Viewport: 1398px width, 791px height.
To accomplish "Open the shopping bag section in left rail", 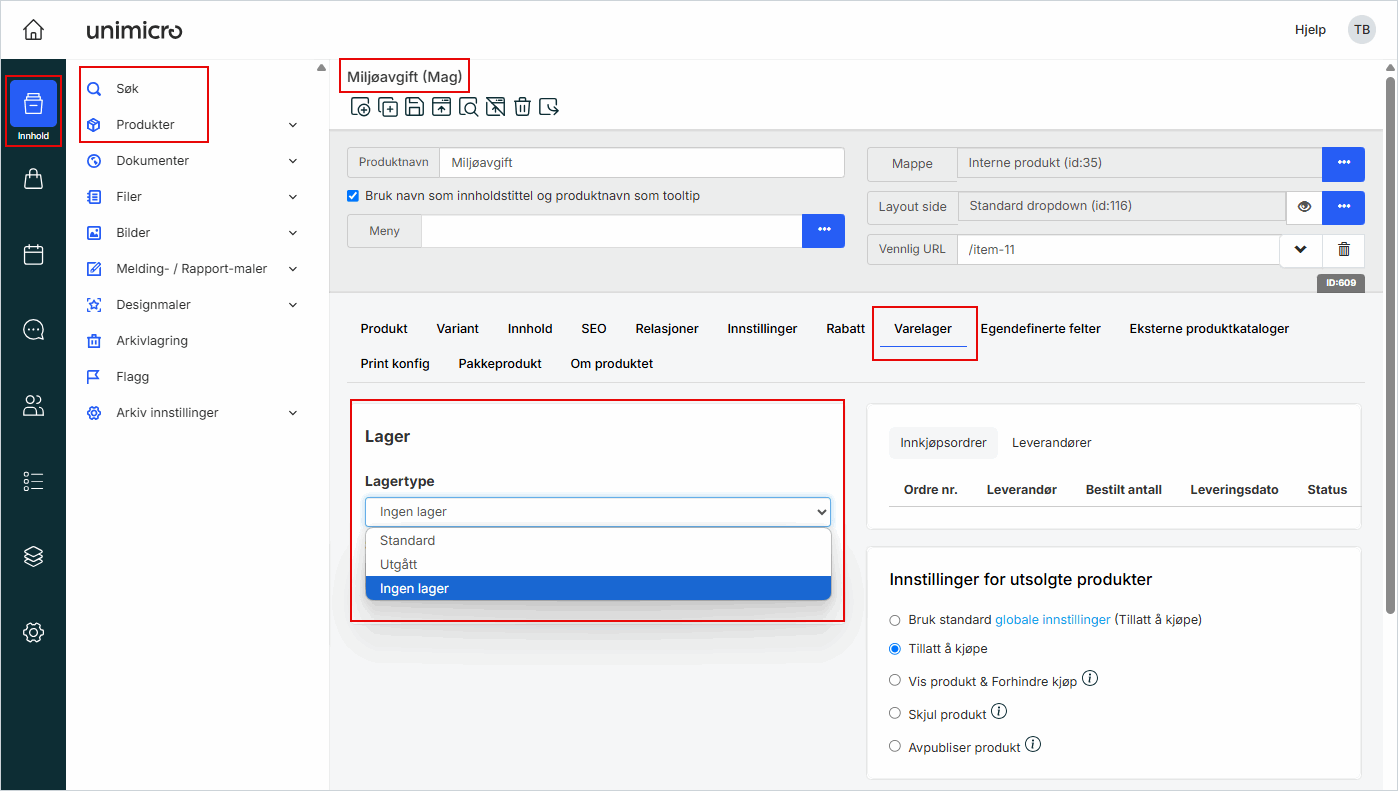I will [x=33, y=179].
